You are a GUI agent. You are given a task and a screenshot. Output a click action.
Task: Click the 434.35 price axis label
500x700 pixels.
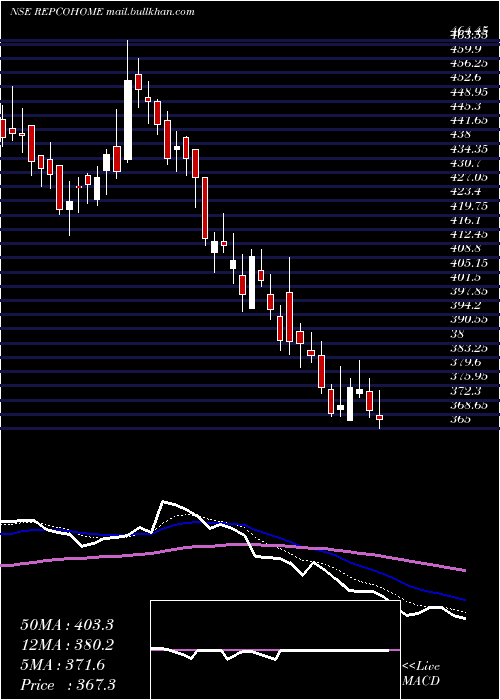pos(467,149)
